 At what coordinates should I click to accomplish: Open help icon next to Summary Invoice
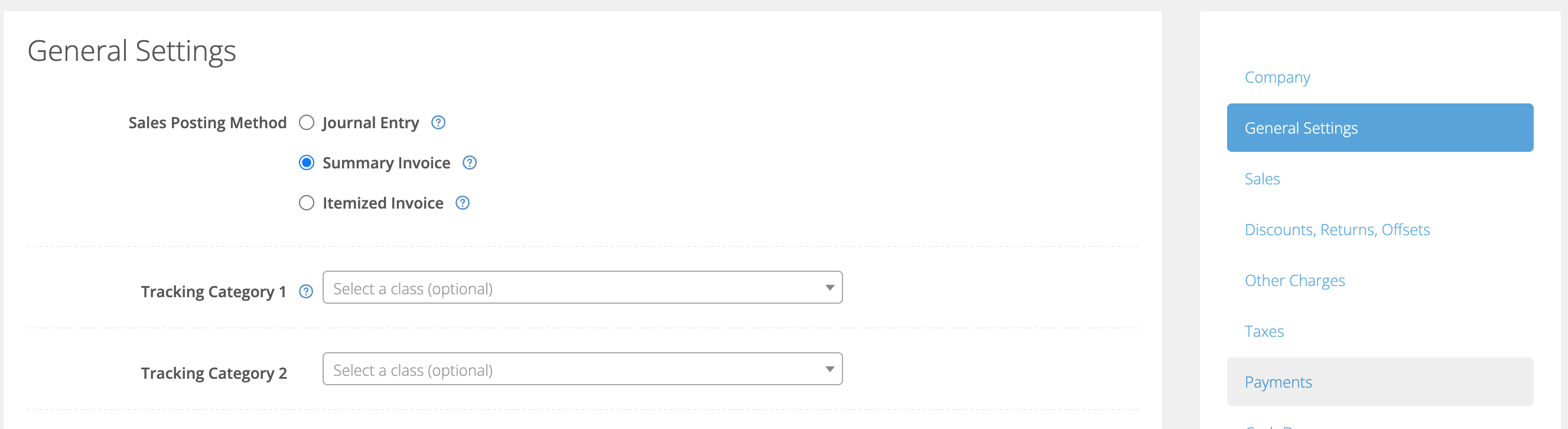point(469,162)
